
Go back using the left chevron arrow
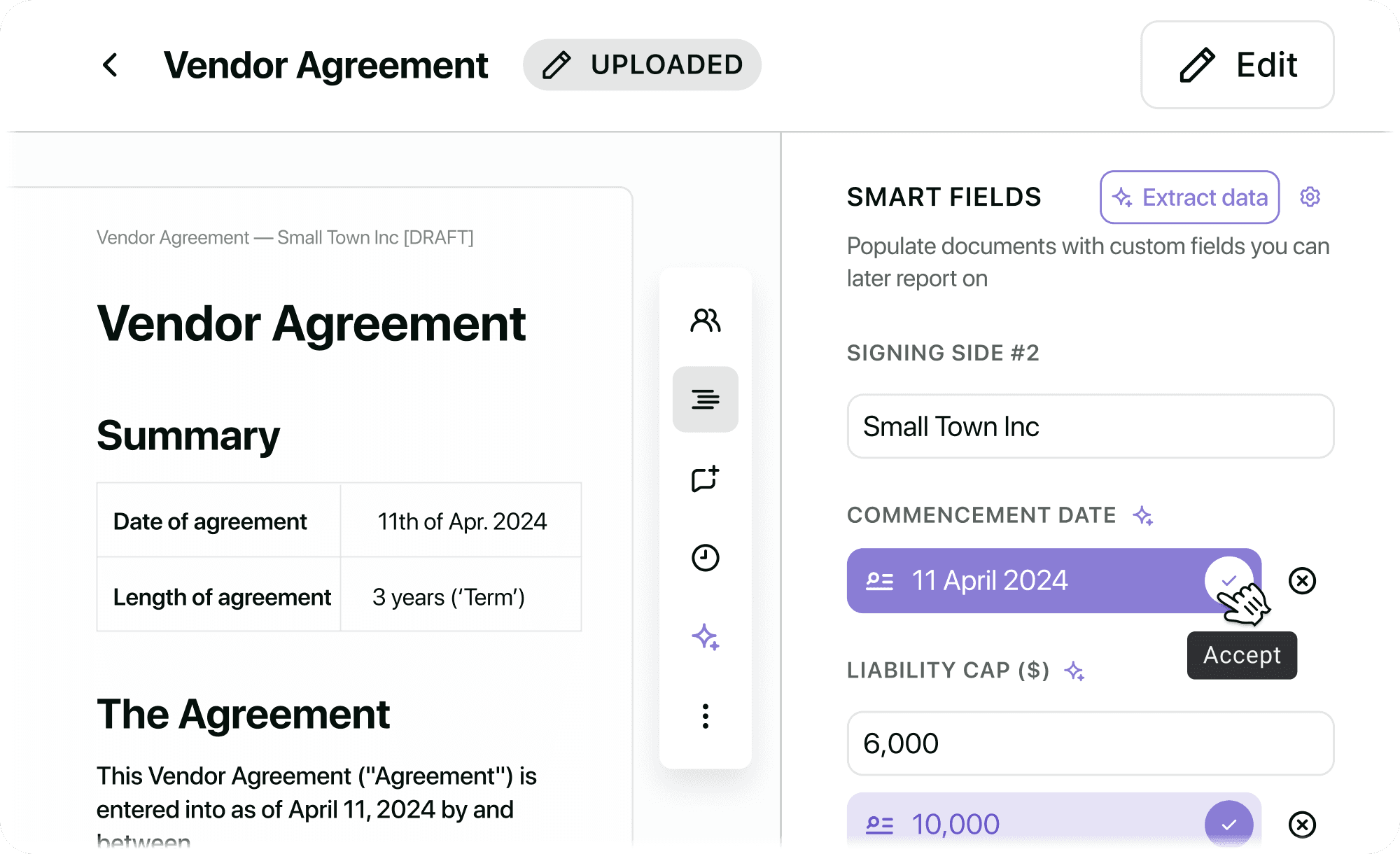[111, 65]
